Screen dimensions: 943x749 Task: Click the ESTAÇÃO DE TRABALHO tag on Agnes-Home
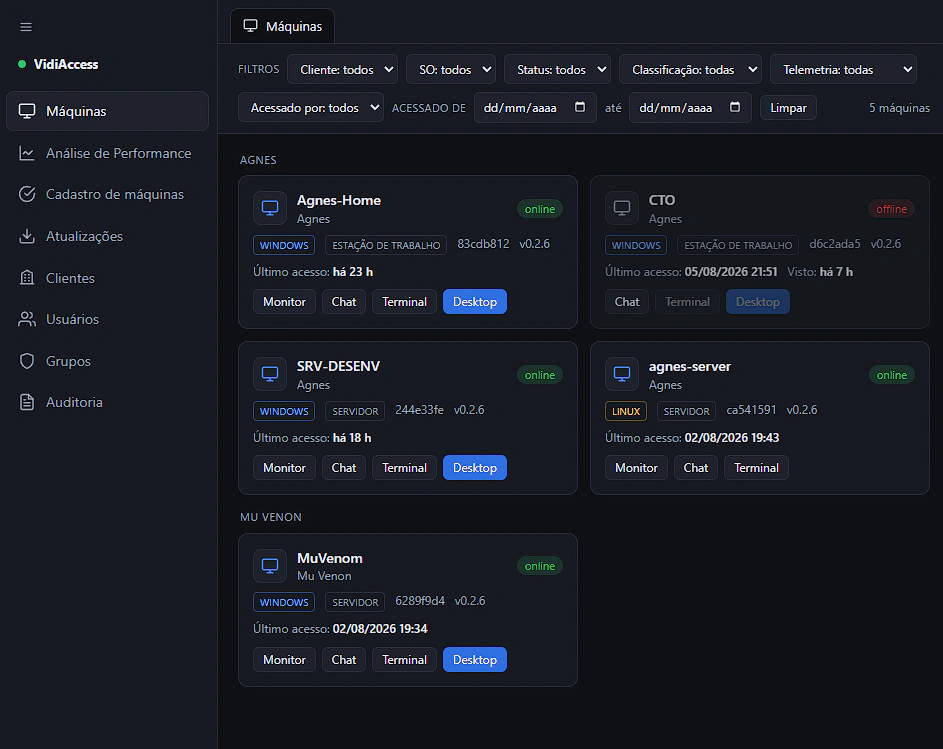[386, 245]
